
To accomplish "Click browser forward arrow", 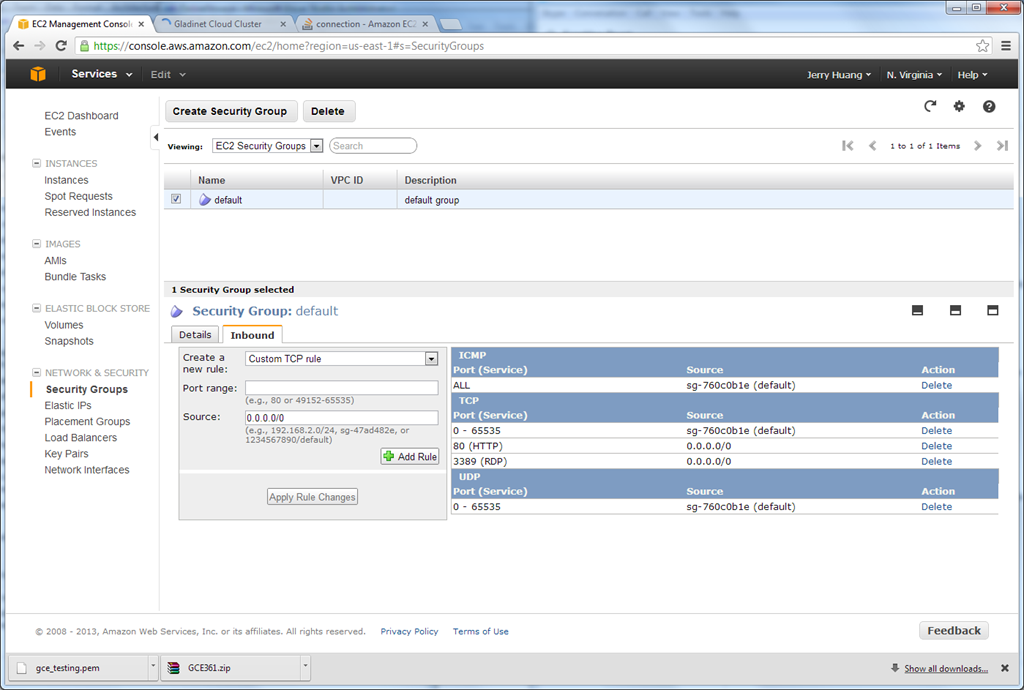I will (x=40, y=46).
